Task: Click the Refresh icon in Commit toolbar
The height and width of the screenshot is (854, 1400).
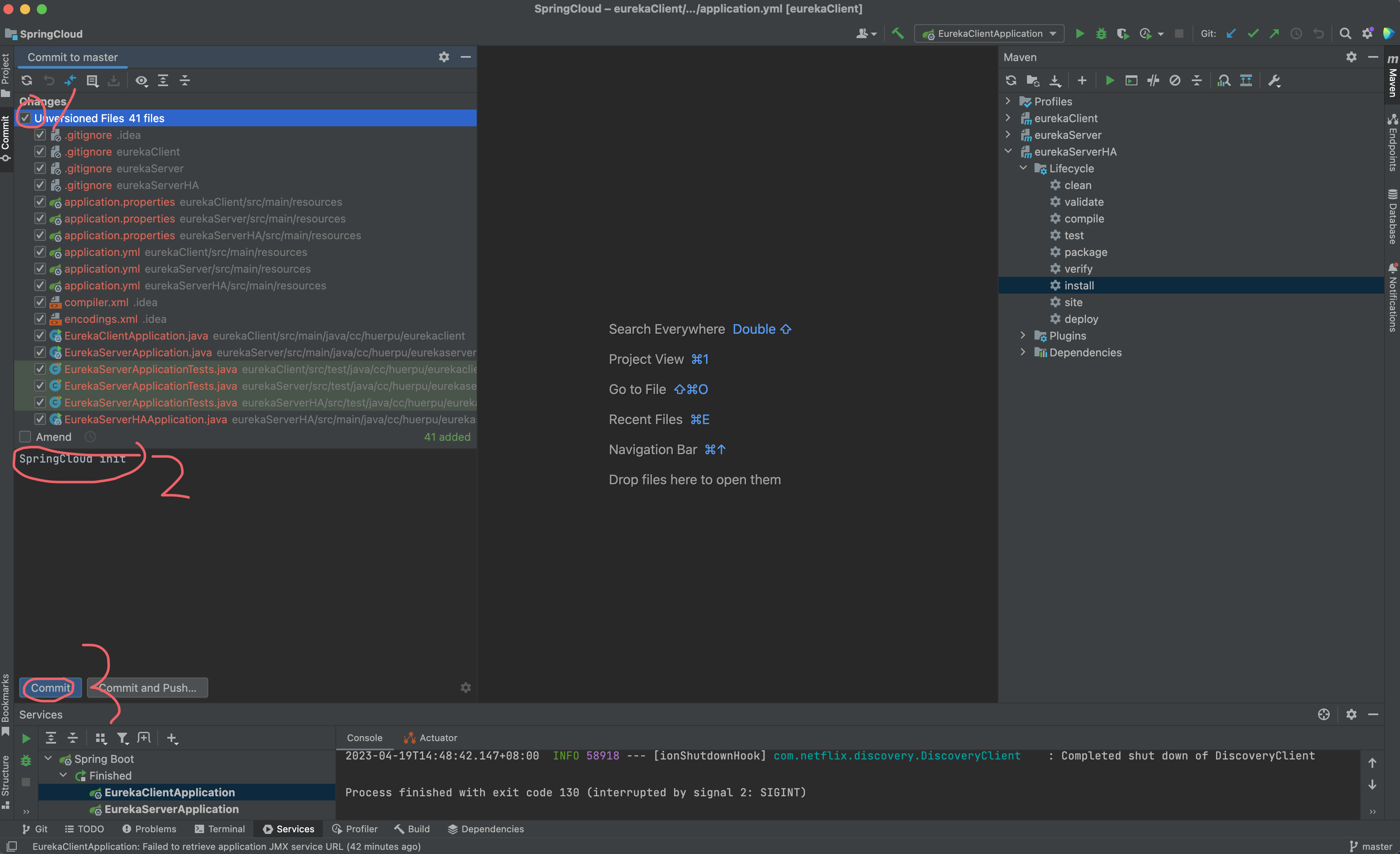Action: click(x=27, y=81)
